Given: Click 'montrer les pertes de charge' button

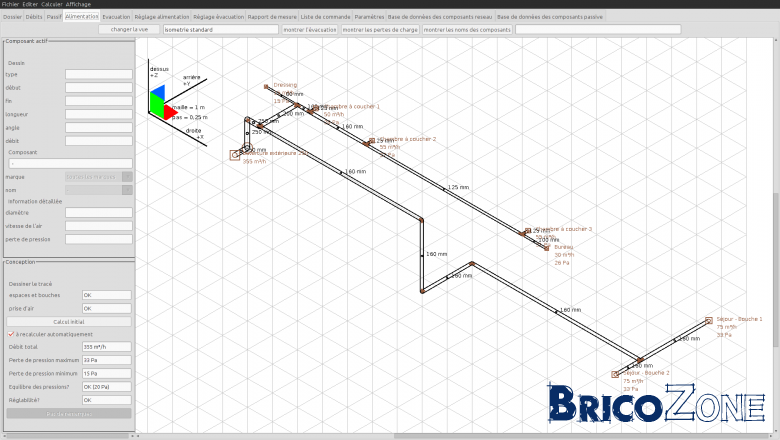Looking at the screenshot, I should (380, 29).
